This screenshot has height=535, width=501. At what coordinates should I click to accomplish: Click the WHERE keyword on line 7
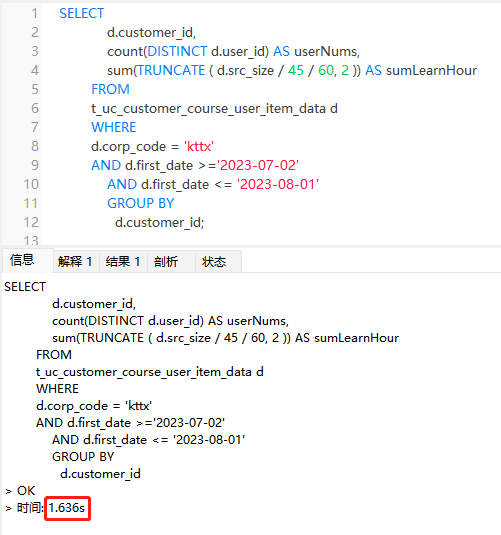point(114,128)
